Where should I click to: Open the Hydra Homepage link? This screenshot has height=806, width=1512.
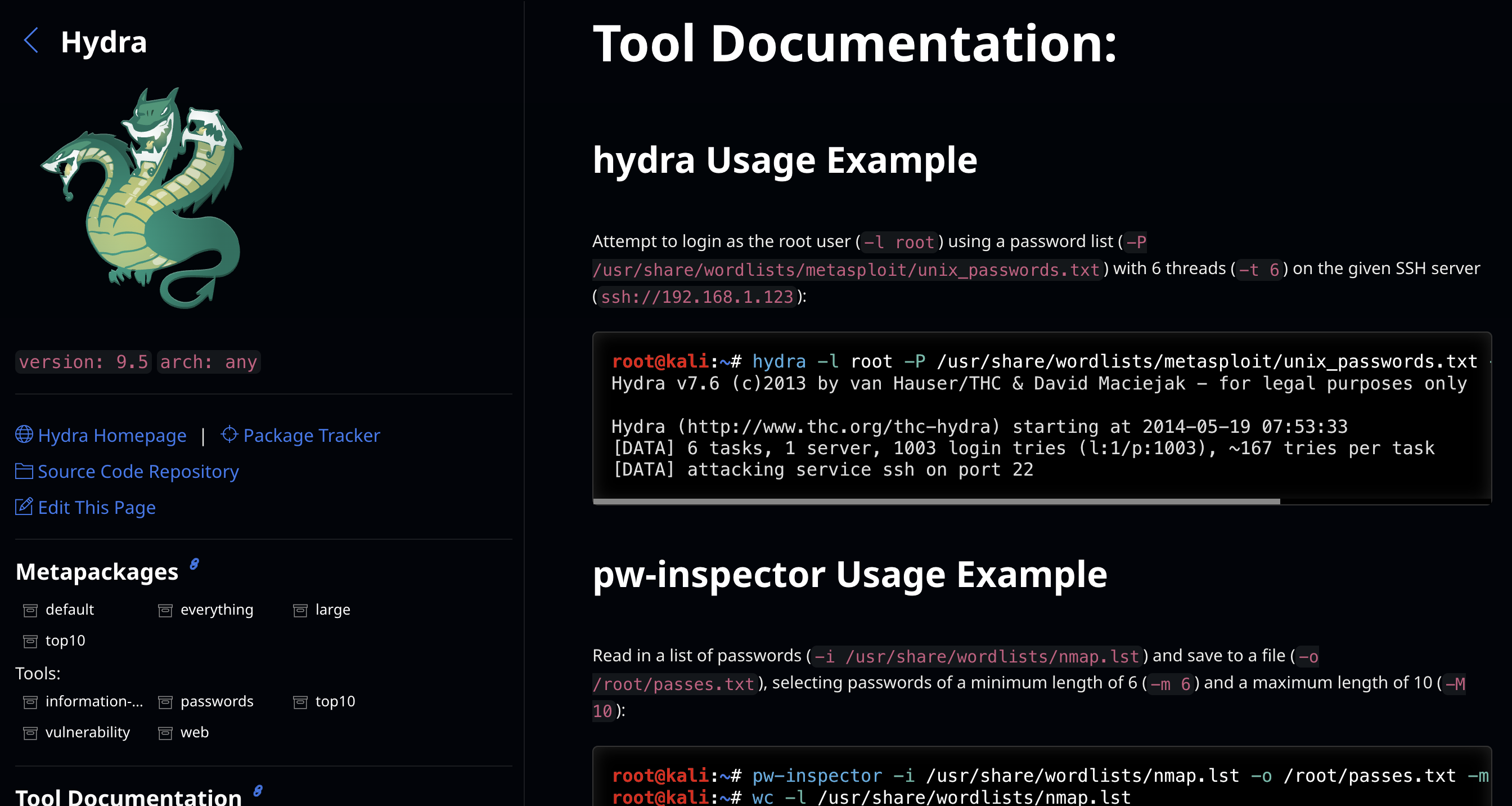112,435
